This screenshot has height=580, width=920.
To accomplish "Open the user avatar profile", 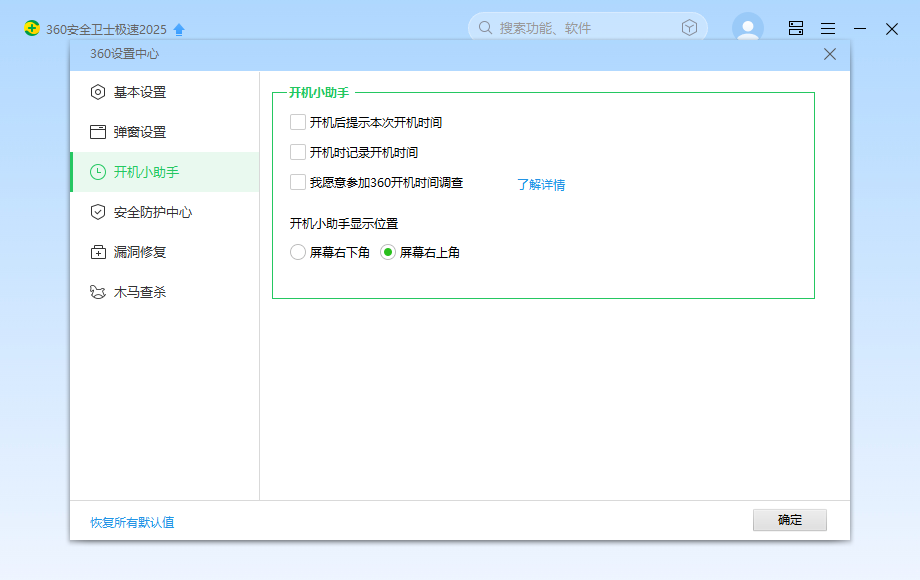I will click(x=747, y=28).
